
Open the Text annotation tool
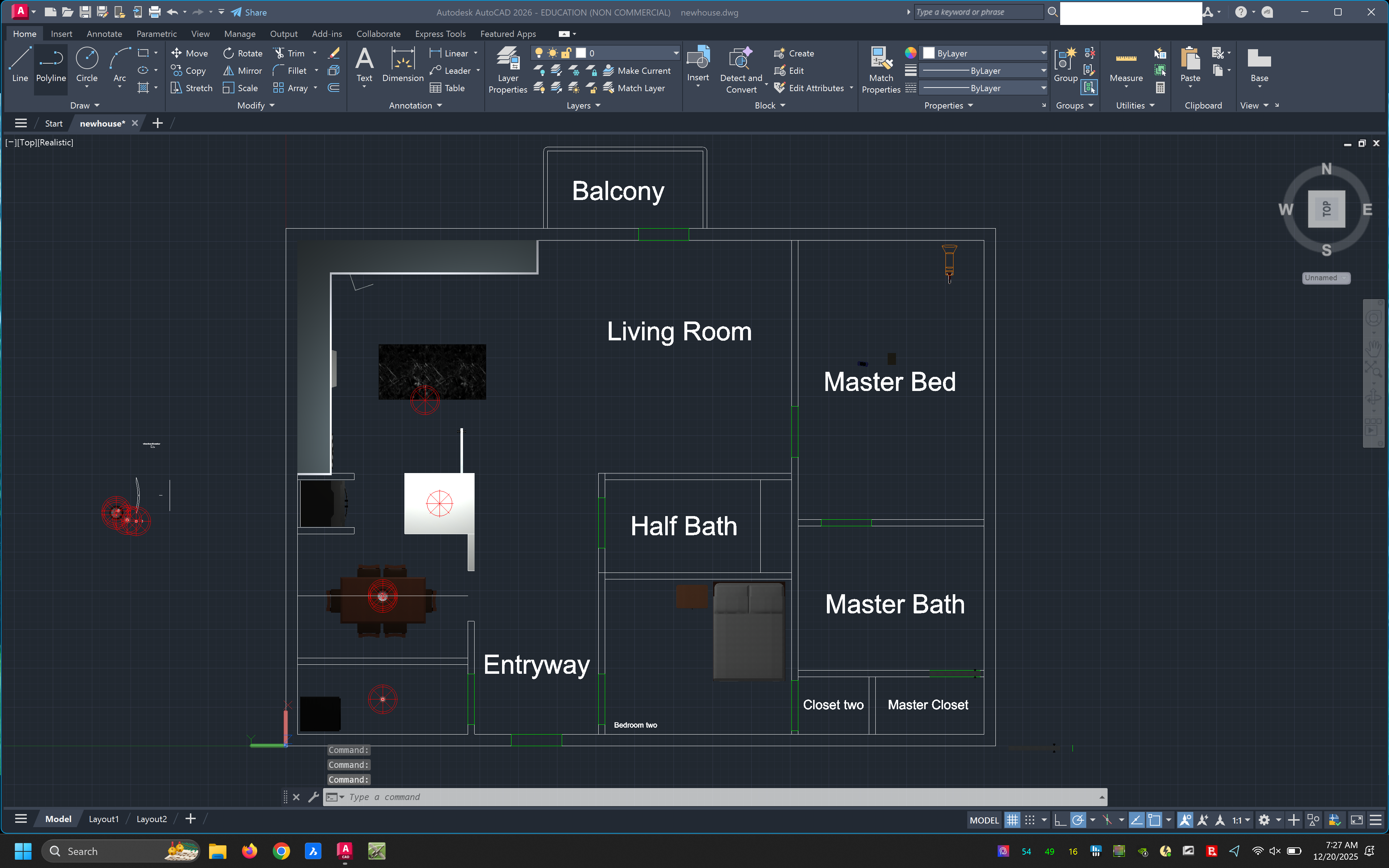pos(365,65)
